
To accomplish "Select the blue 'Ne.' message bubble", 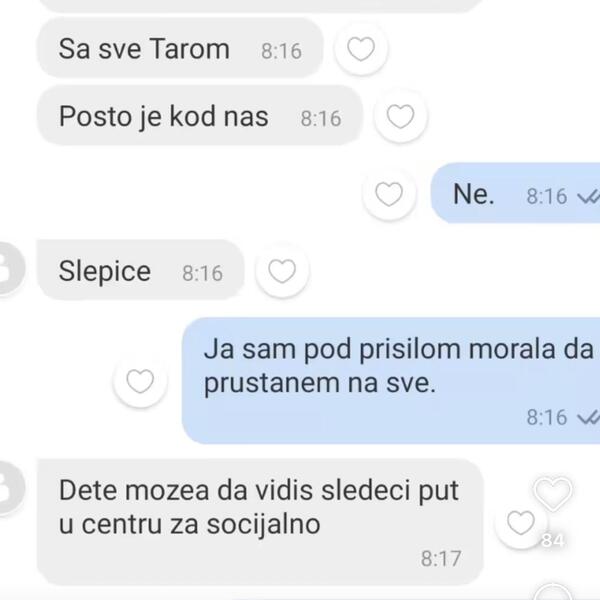I will point(515,193).
